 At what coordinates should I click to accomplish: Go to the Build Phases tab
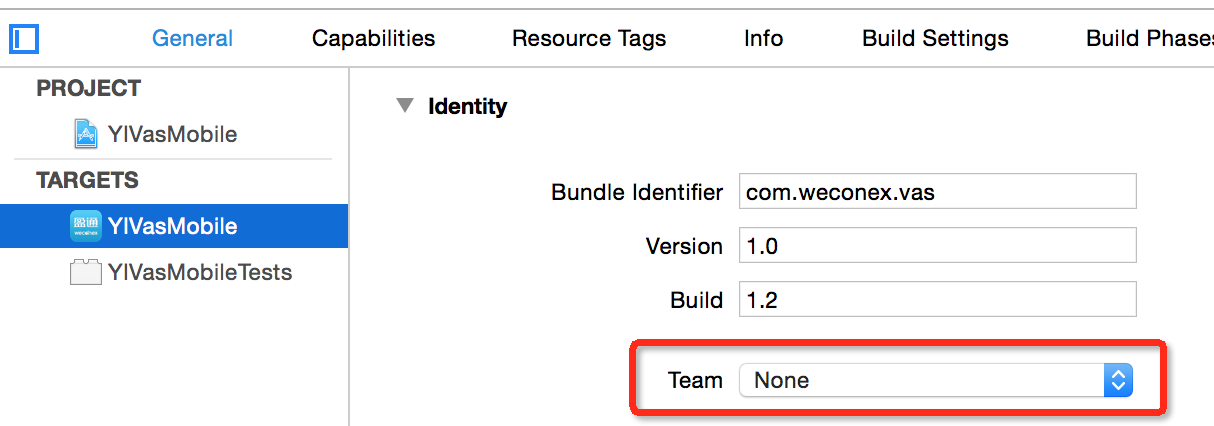[1150, 39]
